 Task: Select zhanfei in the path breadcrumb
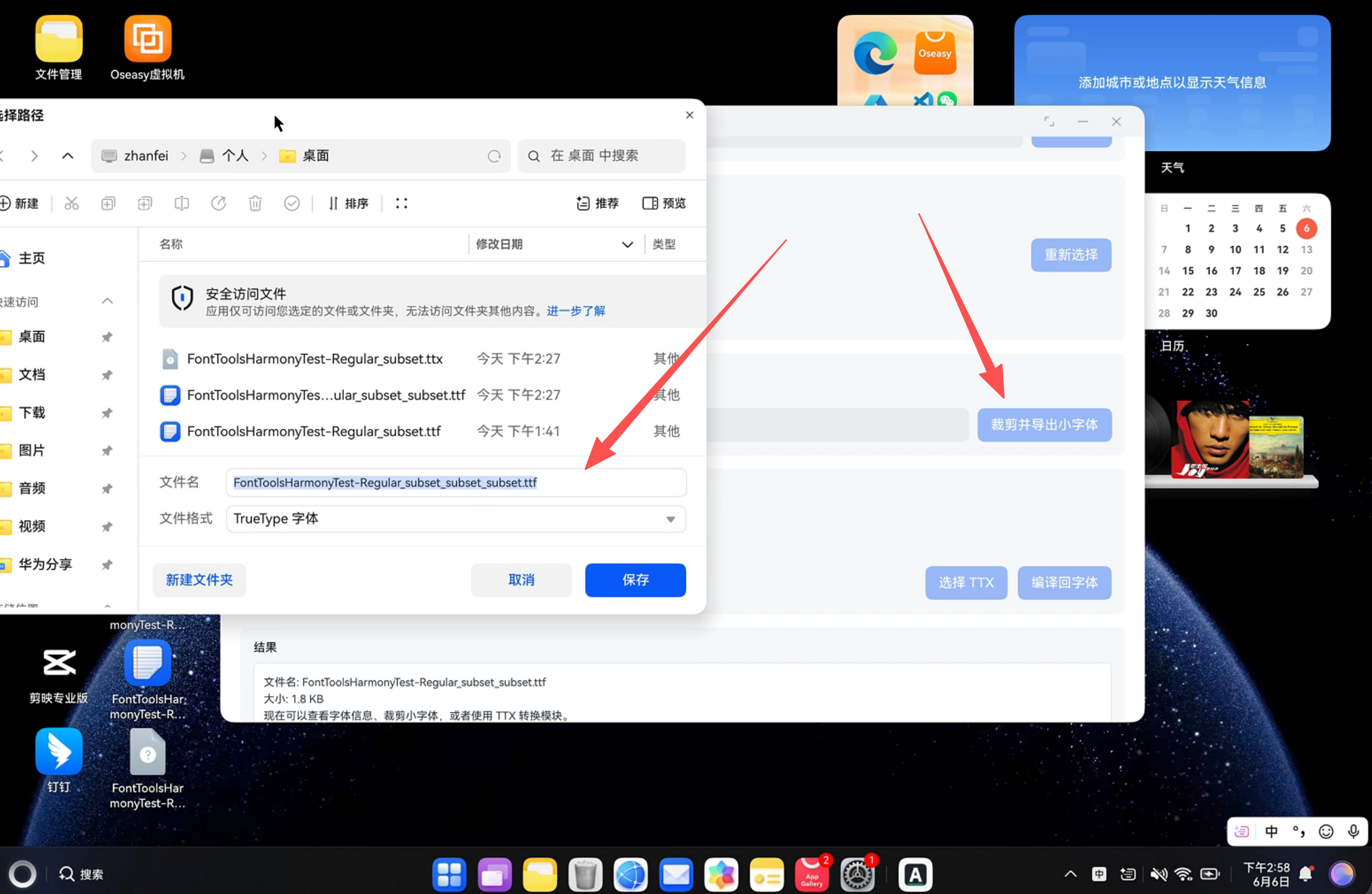135,156
